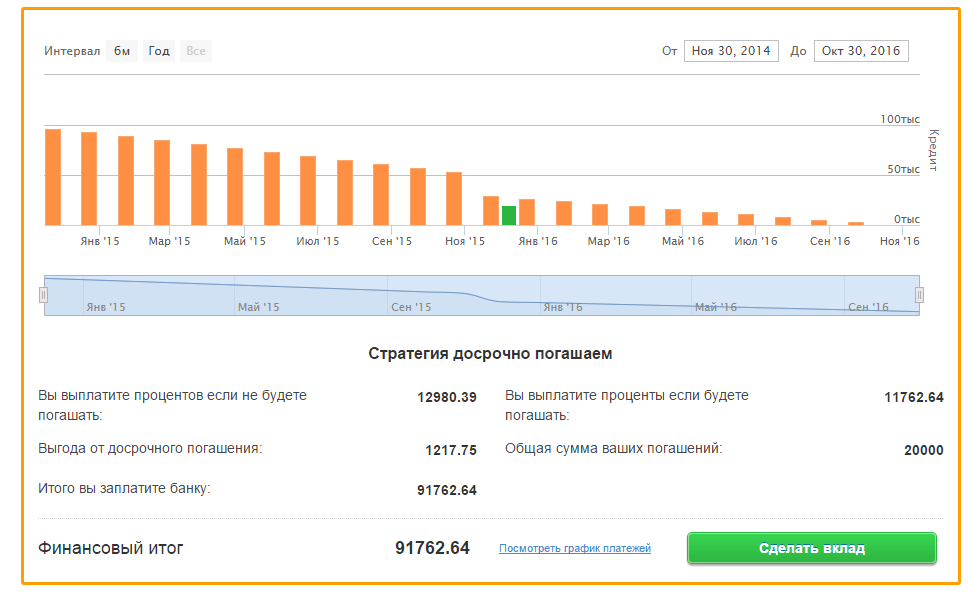Click the last, smallest orange bar
Image resolution: width=968 pixels, height=596 pixels.
pyautogui.click(x=855, y=223)
